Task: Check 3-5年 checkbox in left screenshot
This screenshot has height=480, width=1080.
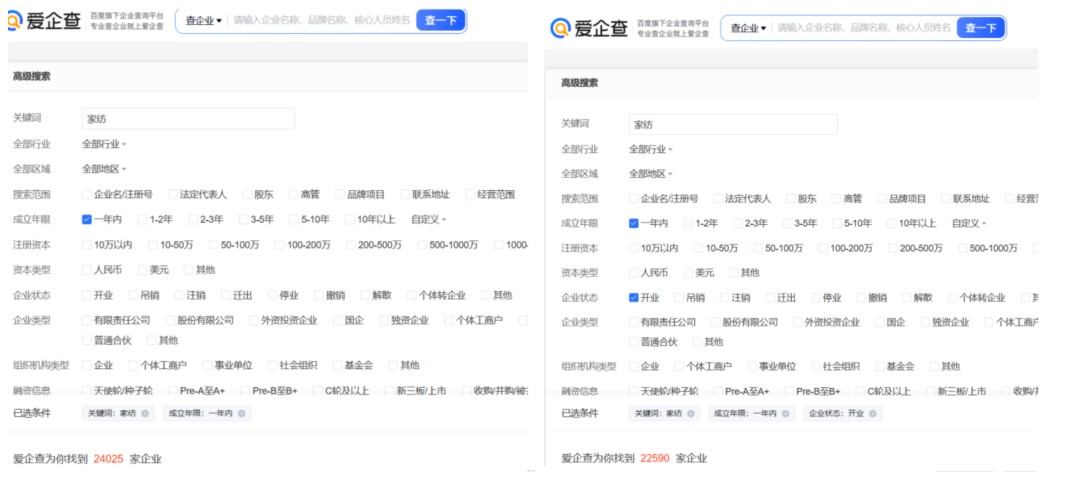Action: coord(243,220)
